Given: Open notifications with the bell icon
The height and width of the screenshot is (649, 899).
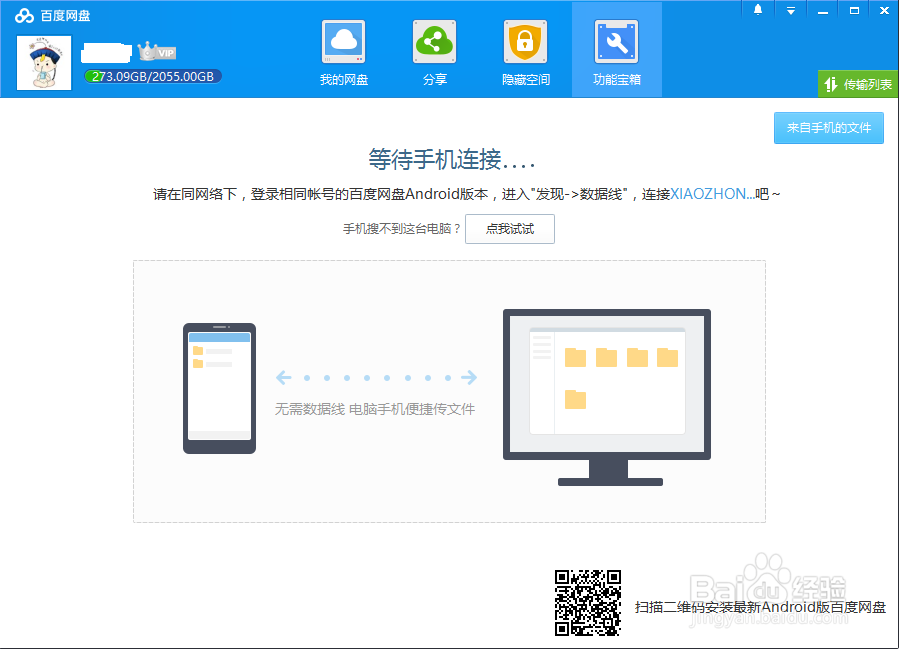Looking at the screenshot, I should (757, 9).
